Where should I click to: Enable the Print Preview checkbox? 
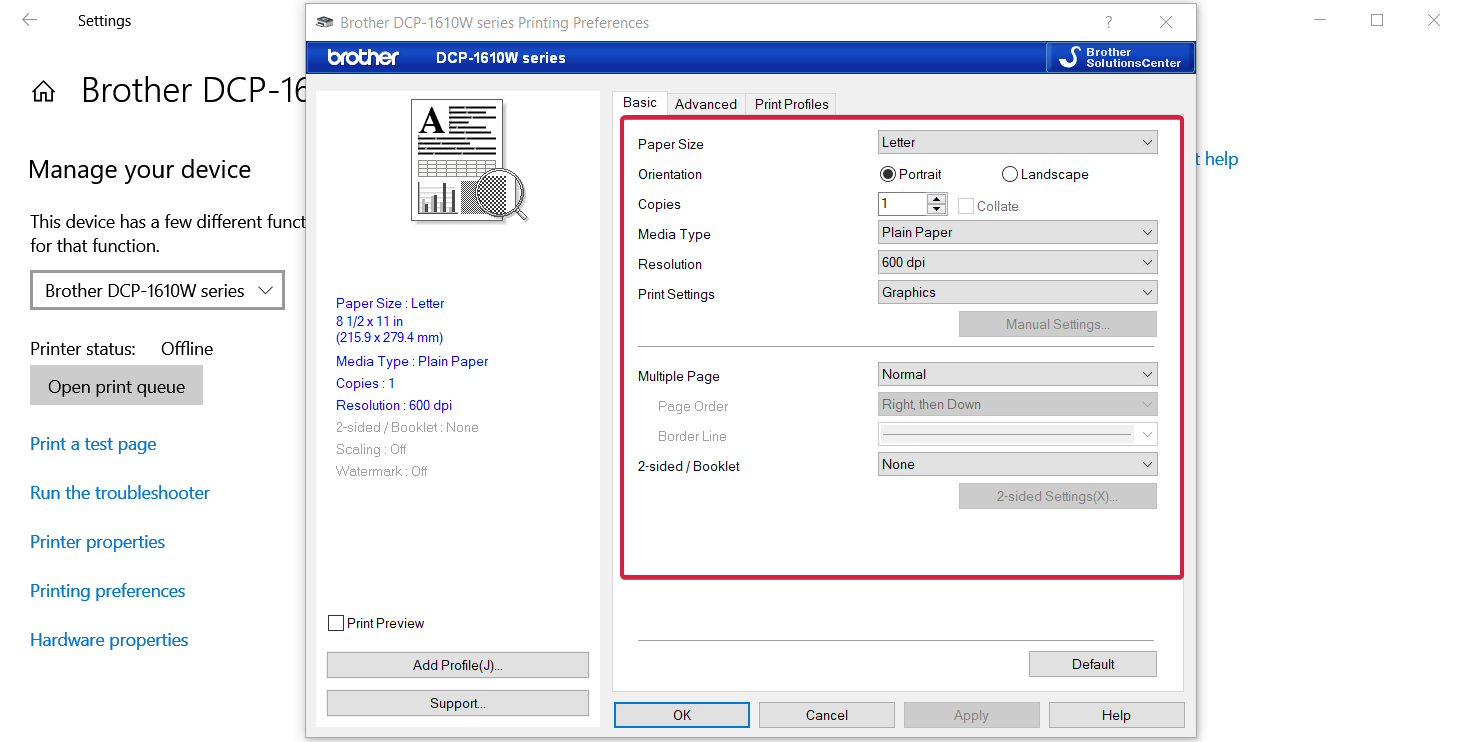(x=336, y=623)
